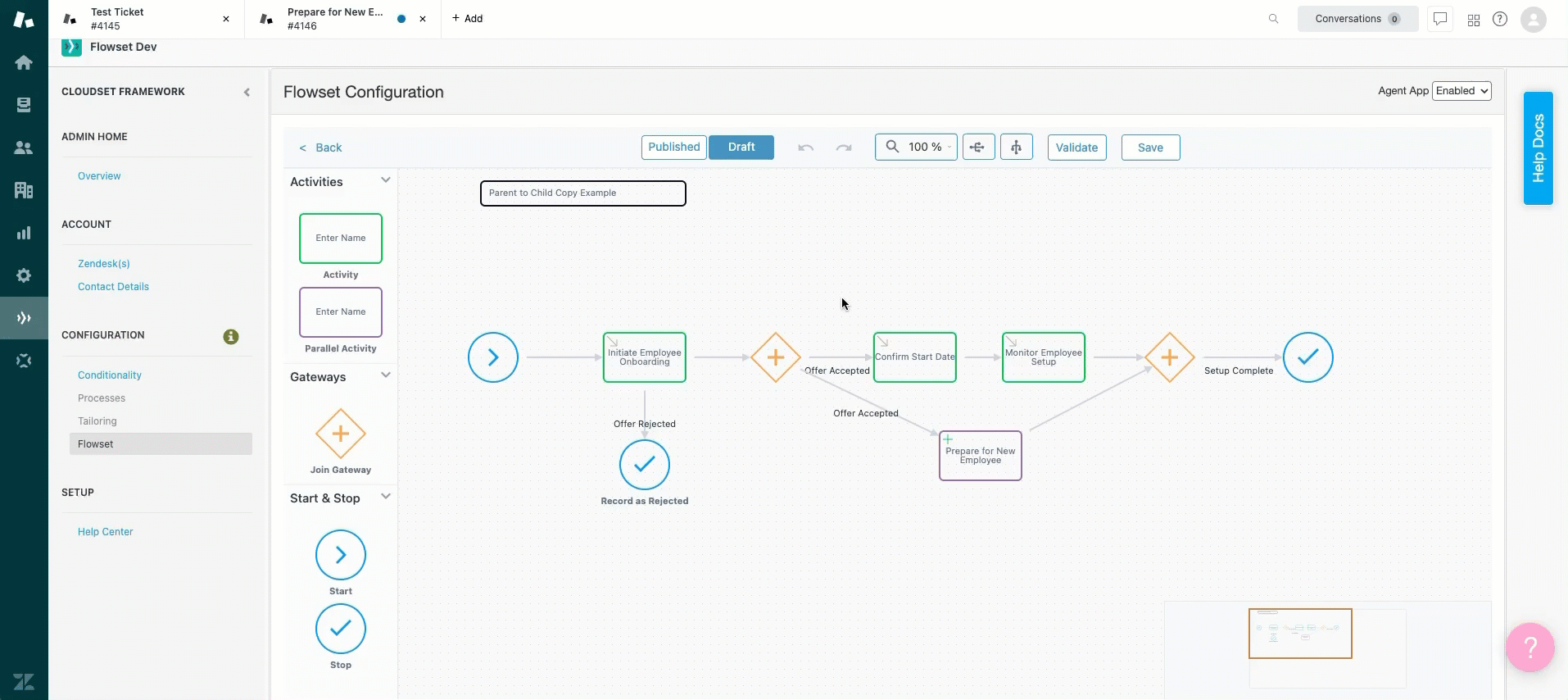
Task: Open the pink floating help bubble
Action: click(x=1530, y=648)
